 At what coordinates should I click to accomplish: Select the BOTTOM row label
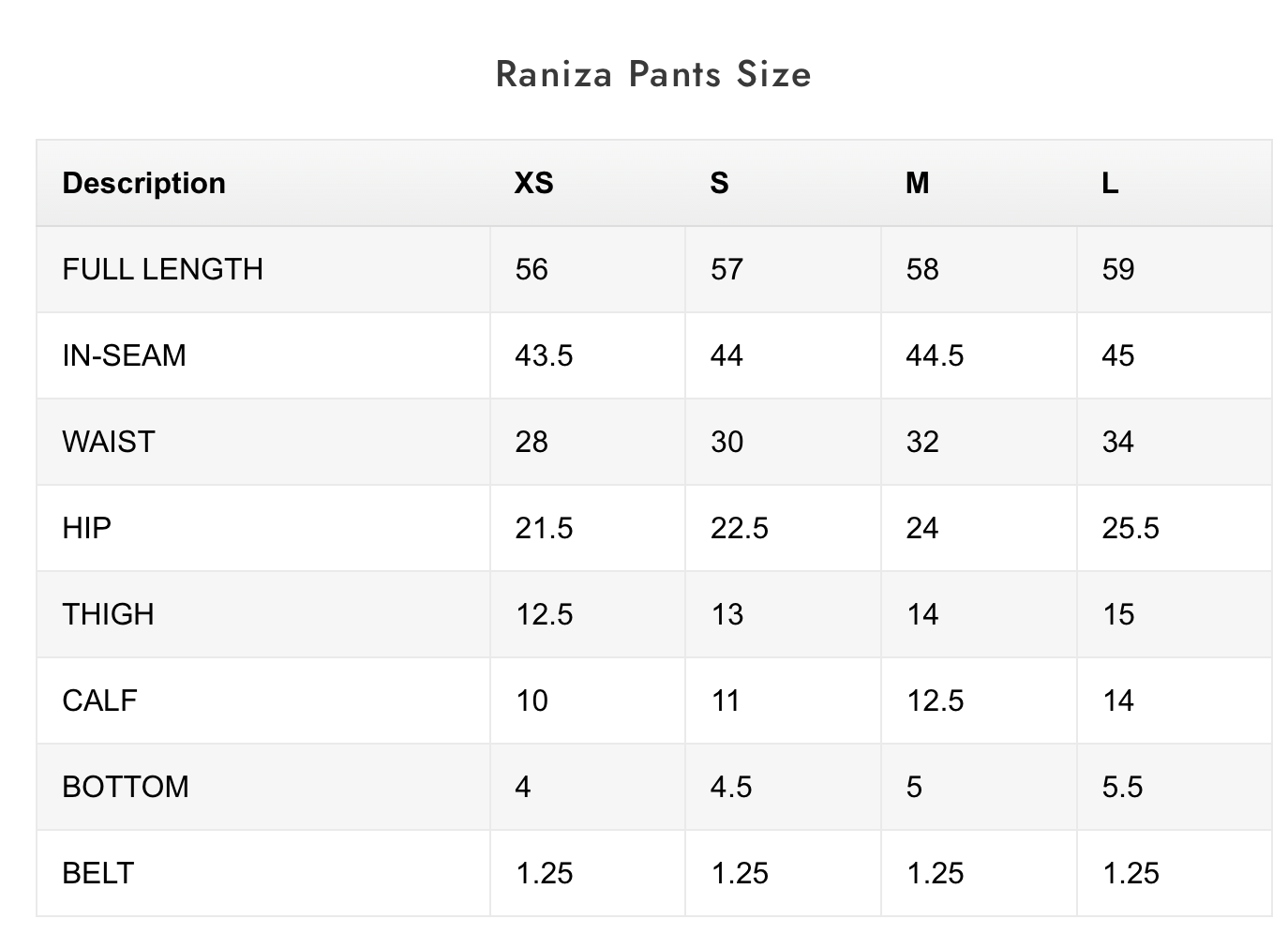tap(125, 787)
